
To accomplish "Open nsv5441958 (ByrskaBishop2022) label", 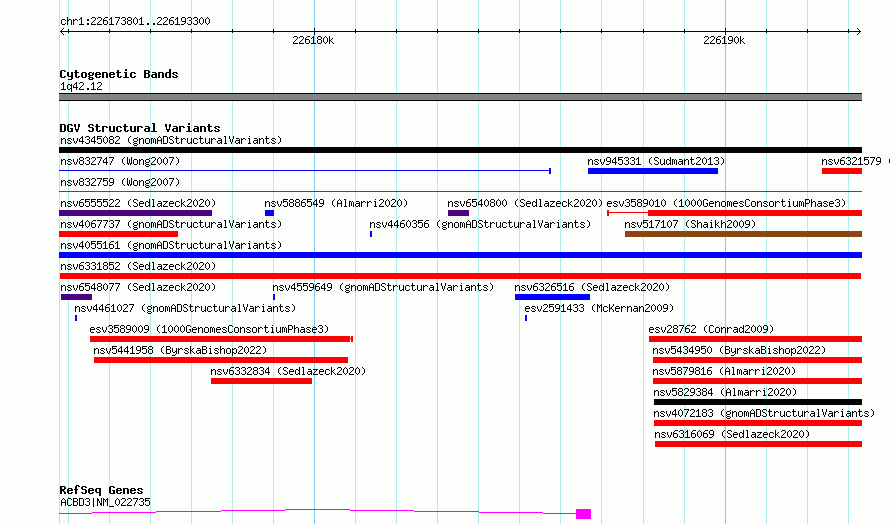I will click(180, 350).
